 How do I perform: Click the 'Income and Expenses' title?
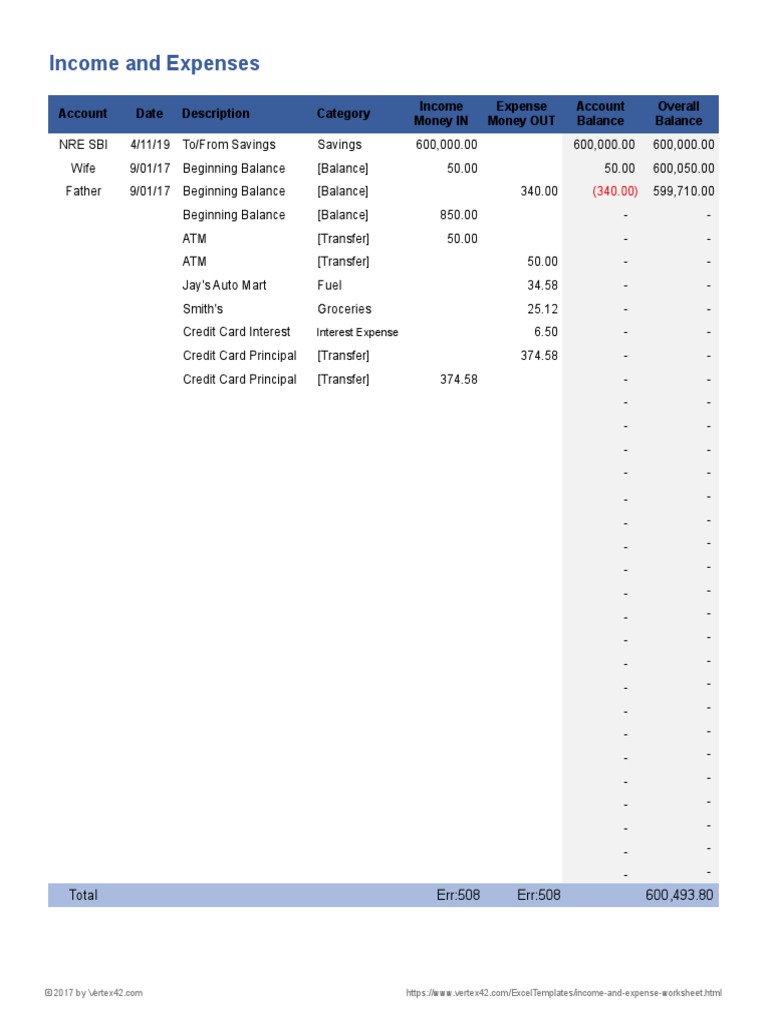[154, 63]
